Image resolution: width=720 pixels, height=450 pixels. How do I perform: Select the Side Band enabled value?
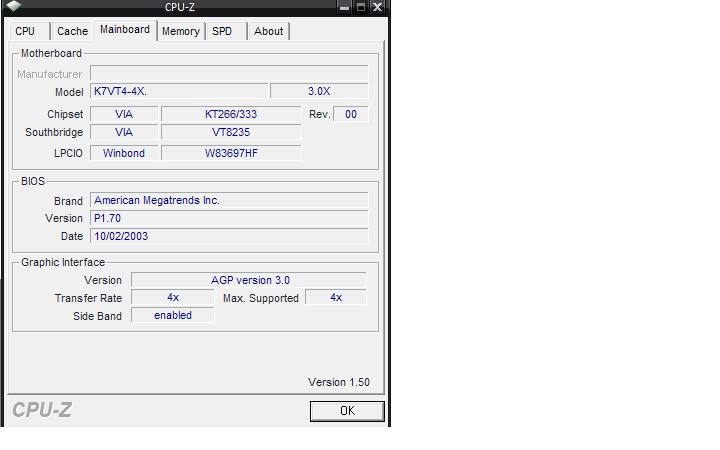(x=173, y=315)
